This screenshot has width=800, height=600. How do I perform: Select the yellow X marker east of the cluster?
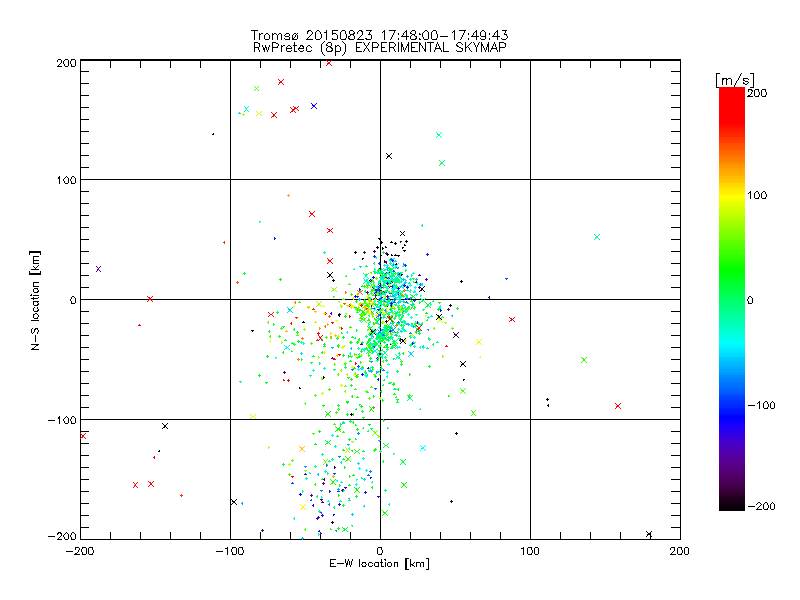(x=479, y=342)
